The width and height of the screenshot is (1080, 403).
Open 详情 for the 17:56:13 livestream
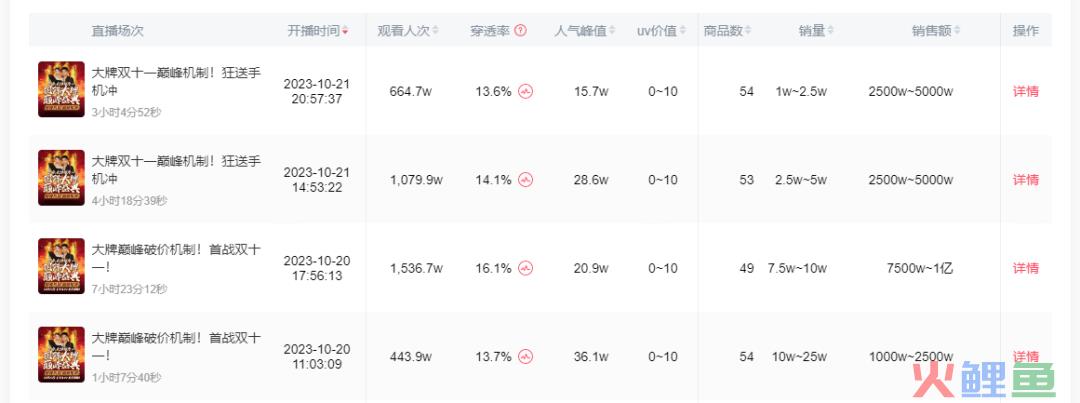pyautogui.click(x=1026, y=268)
